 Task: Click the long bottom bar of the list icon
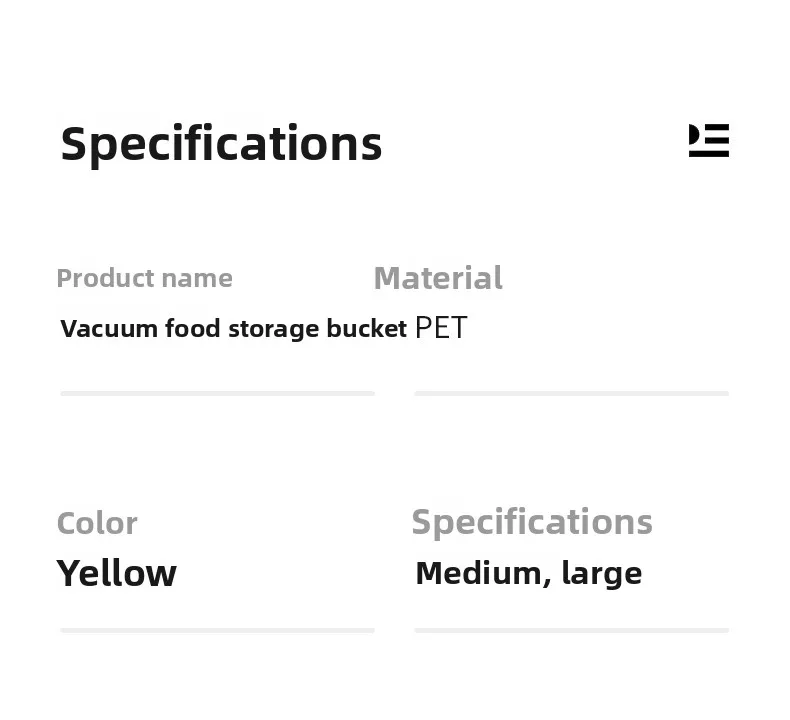pos(709,153)
